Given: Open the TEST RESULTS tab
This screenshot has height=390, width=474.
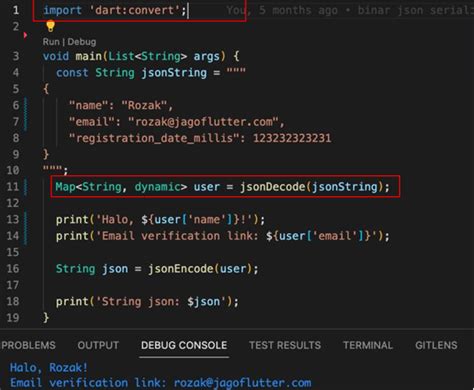Looking at the screenshot, I should (x=285, y=345).
